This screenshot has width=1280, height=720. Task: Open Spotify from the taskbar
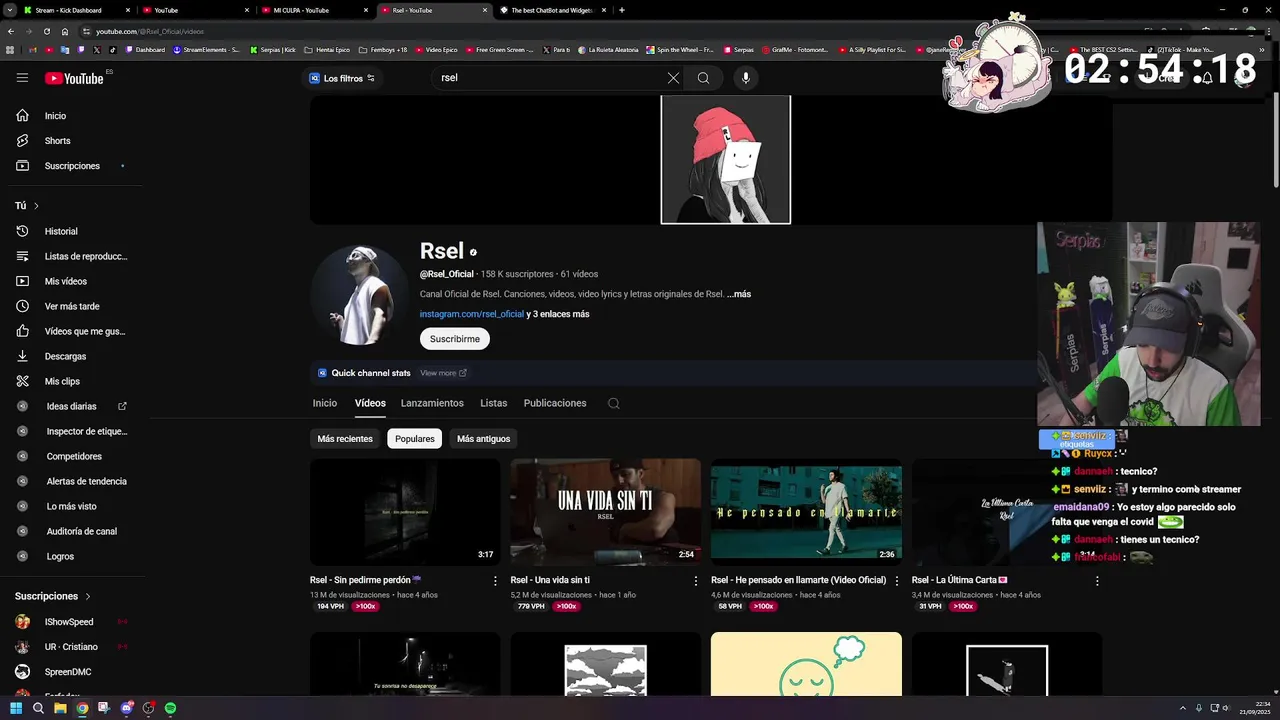pos(170,708)
